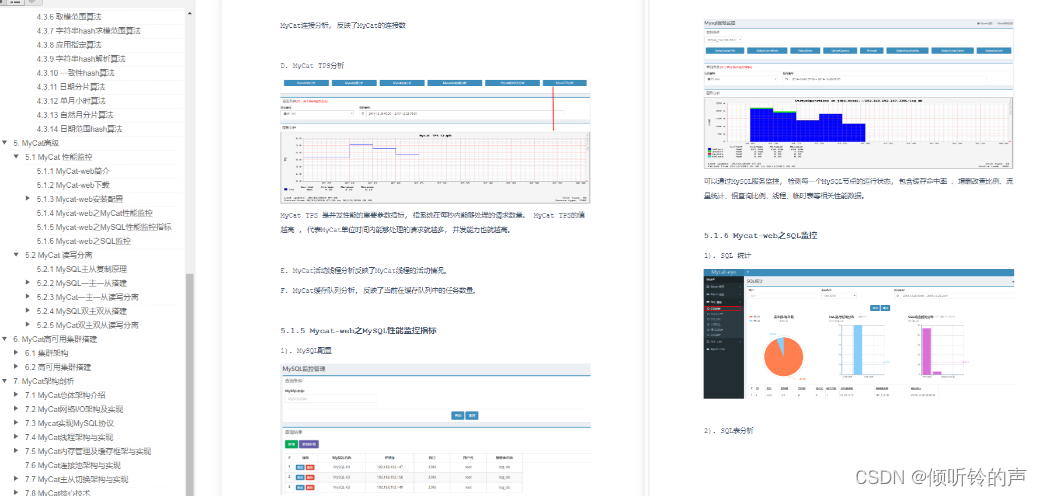Open outline entry 5.1.1 MyCat-web简介
This screenshot has height=496, width=1042.
pyautogui.click(x=73, y=171)
